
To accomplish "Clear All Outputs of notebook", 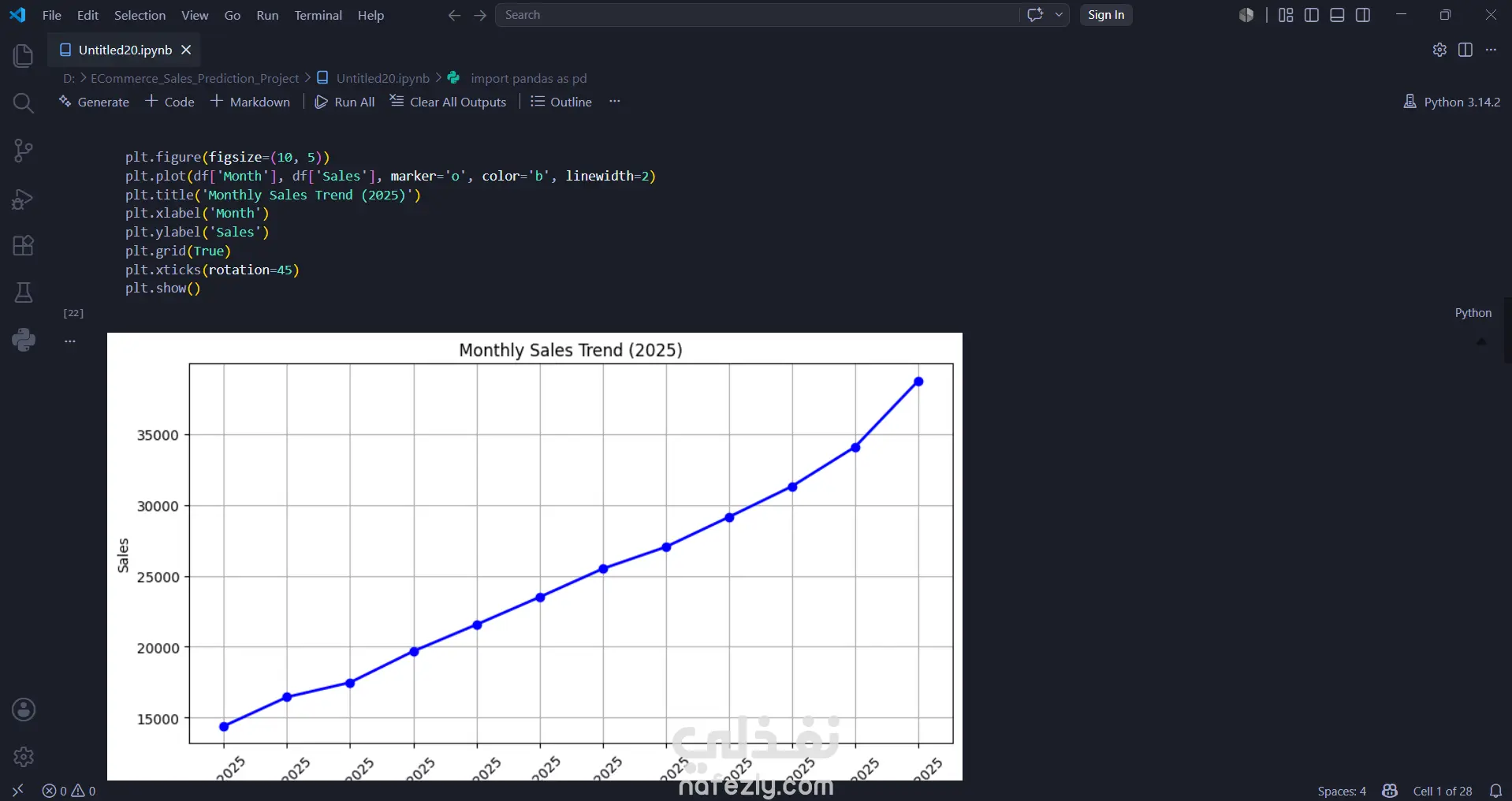I will pos(448,102).
